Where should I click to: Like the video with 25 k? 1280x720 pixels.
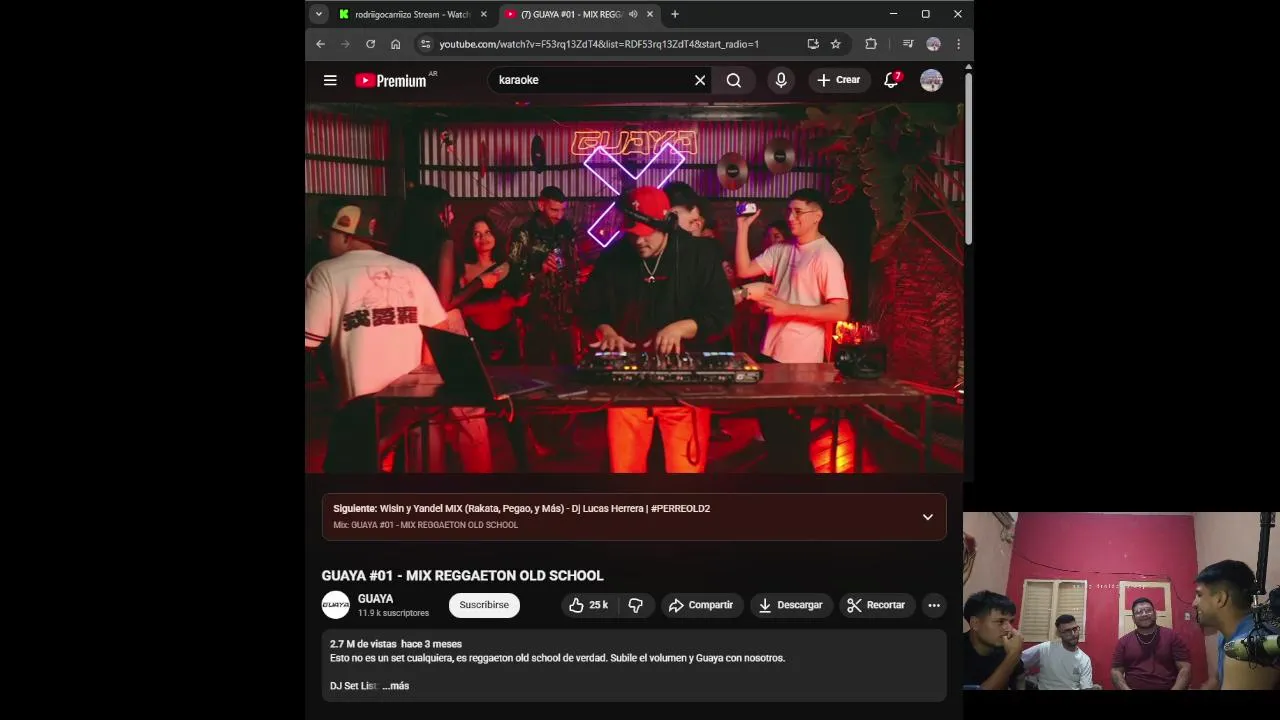click(x=588, y=605)
